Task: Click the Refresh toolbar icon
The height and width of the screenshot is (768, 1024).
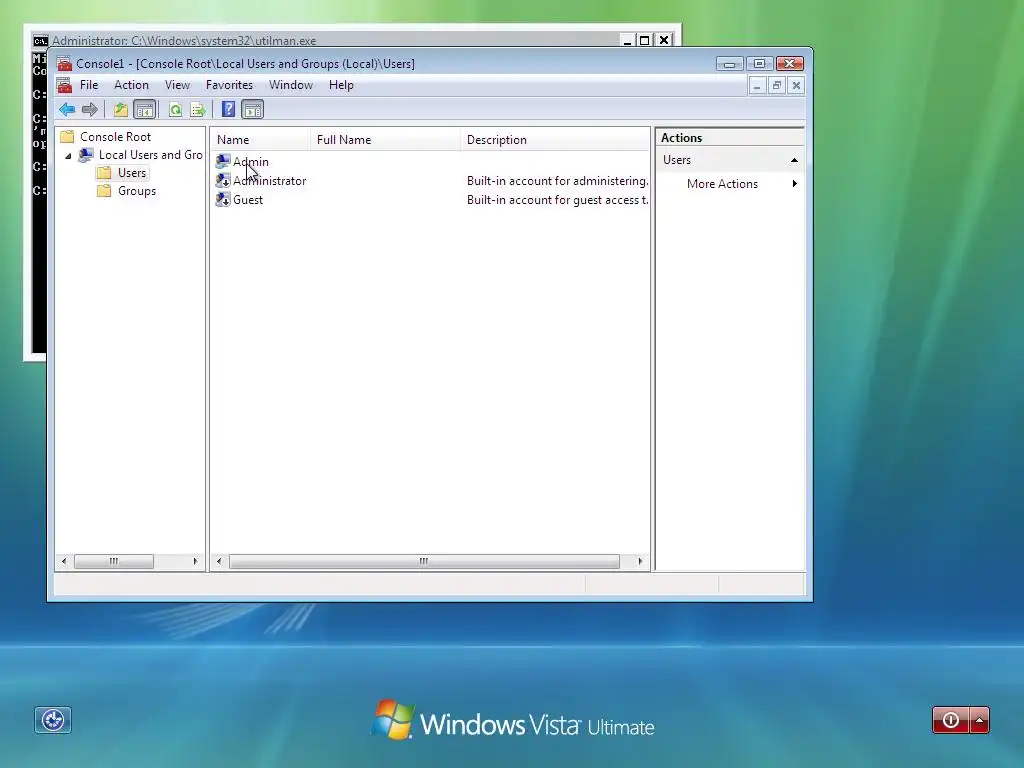Action: click(x=175, y=110)
